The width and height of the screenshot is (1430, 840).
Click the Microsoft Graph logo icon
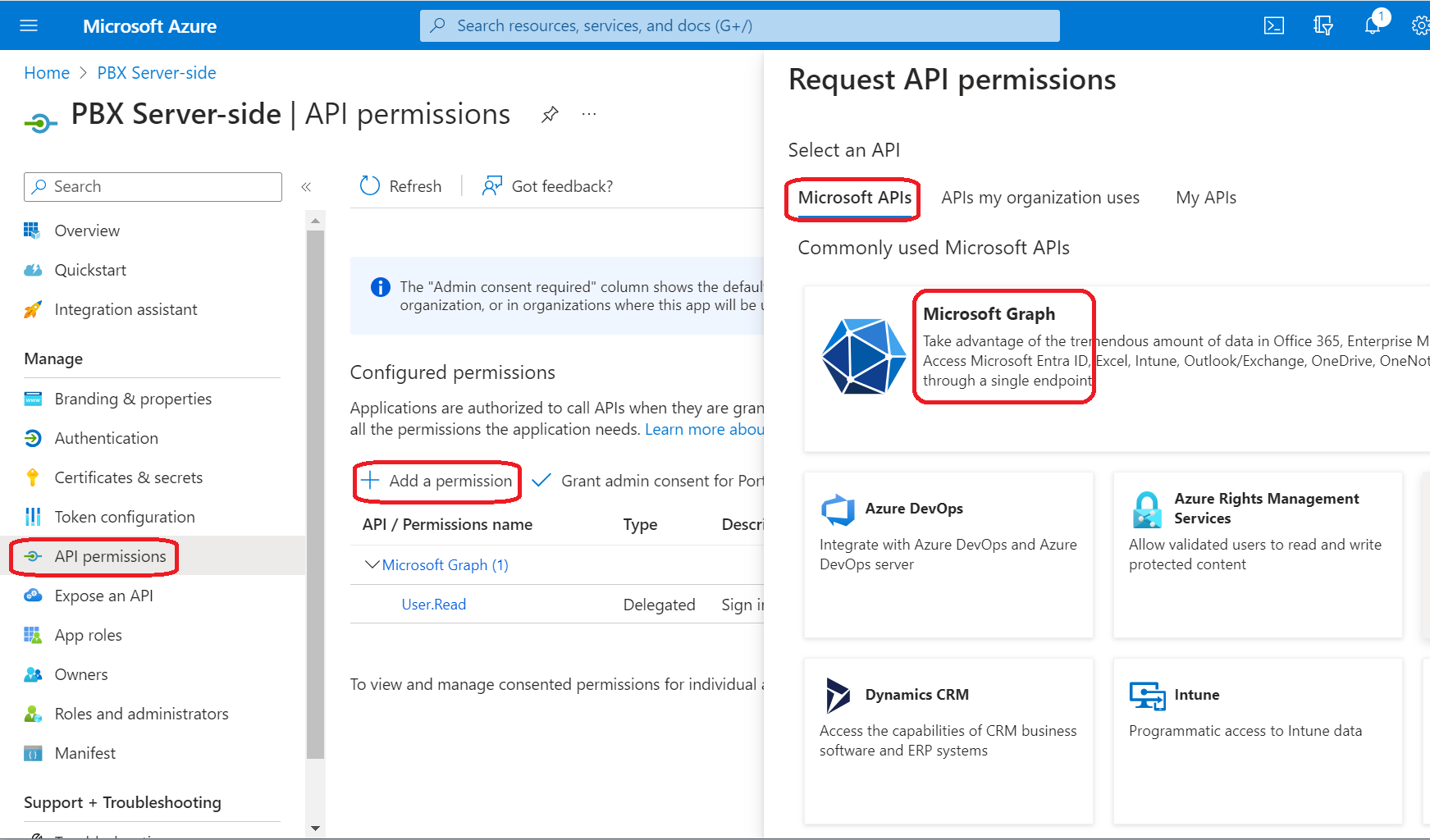863,357
